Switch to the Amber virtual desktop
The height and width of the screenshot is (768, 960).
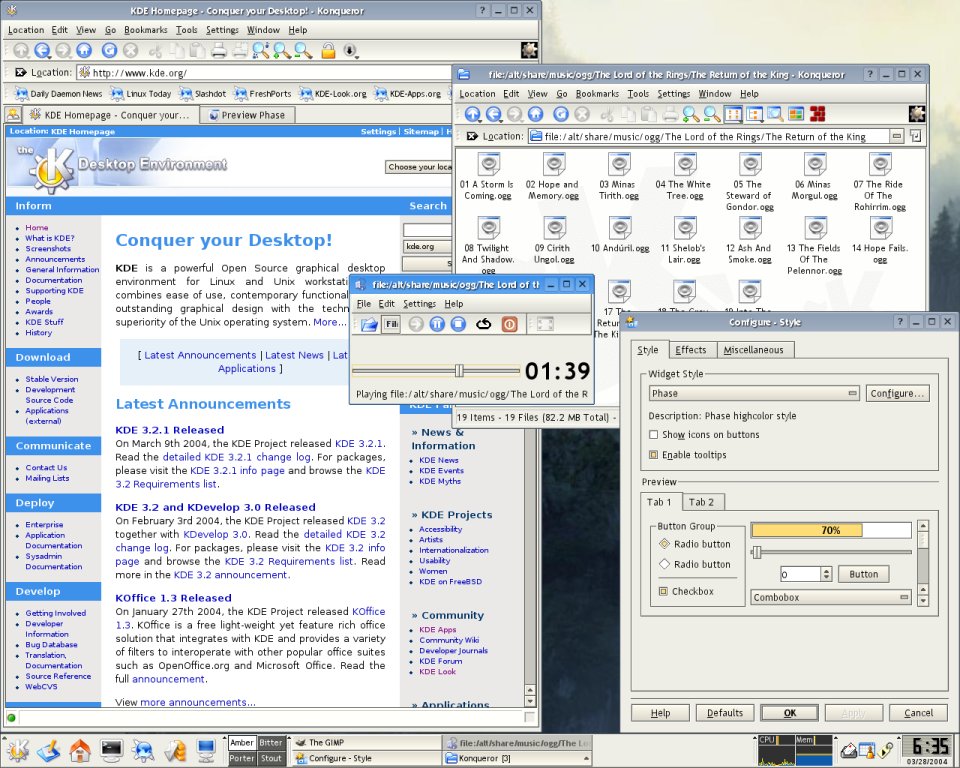pos(242,743)
